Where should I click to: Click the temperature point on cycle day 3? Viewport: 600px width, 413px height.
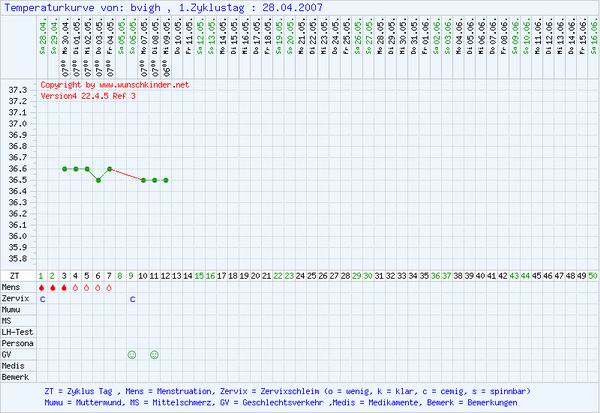pyautogui.click(x=64, y=169)
